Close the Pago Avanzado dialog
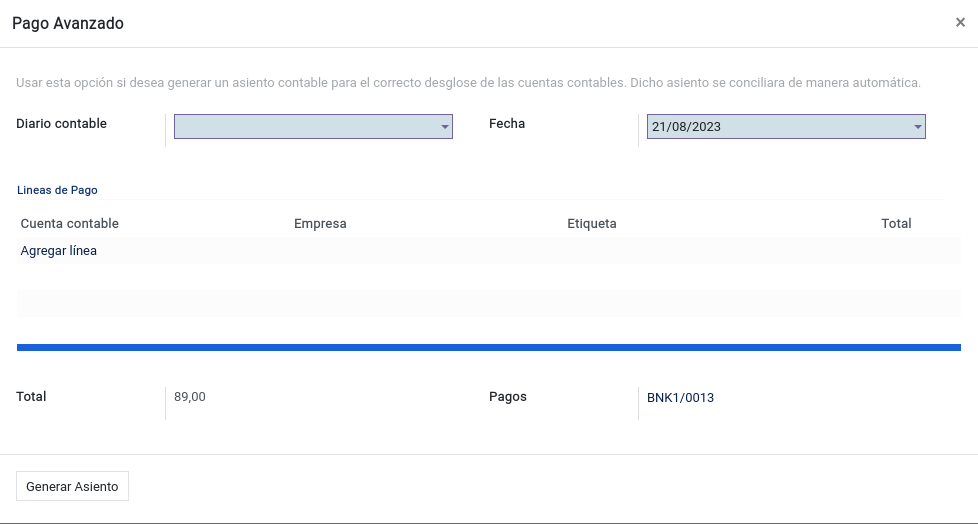The width and height of the screenshot is (978, 524). [960, 23]
